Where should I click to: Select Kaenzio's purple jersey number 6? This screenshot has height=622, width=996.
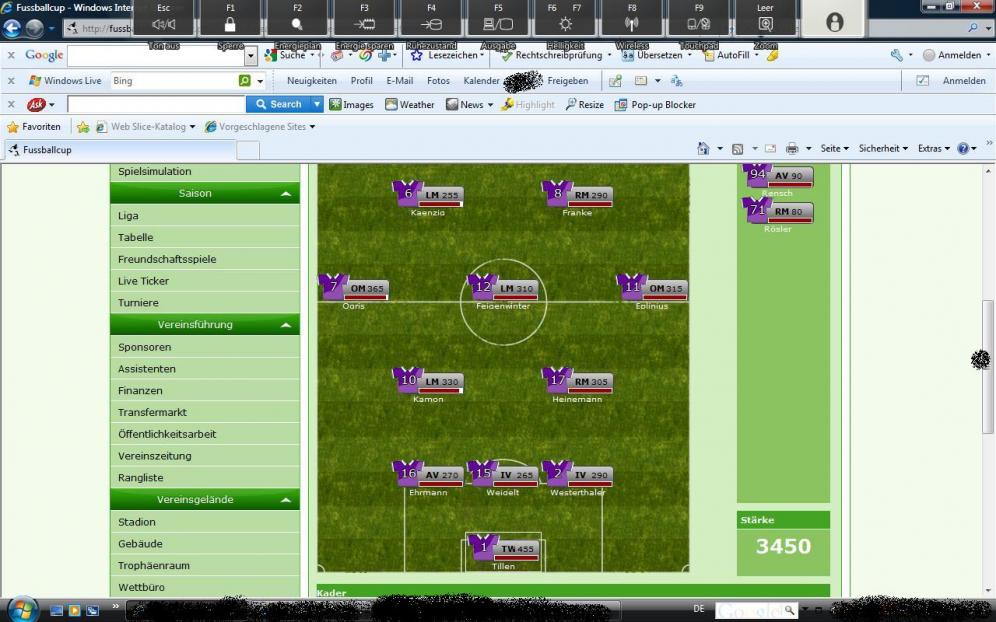pos(407,193)
